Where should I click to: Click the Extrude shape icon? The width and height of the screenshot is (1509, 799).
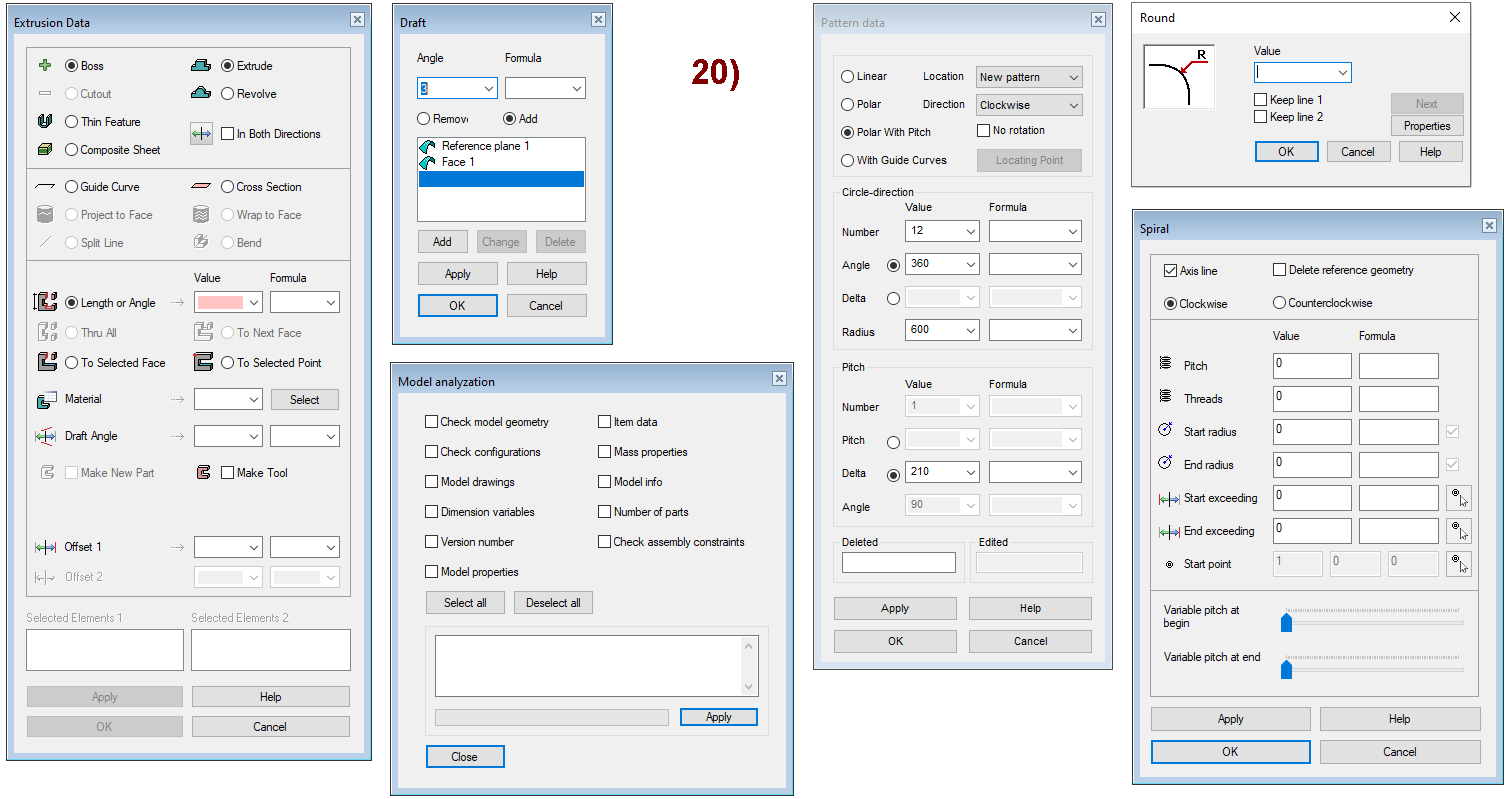pos(201,66)
